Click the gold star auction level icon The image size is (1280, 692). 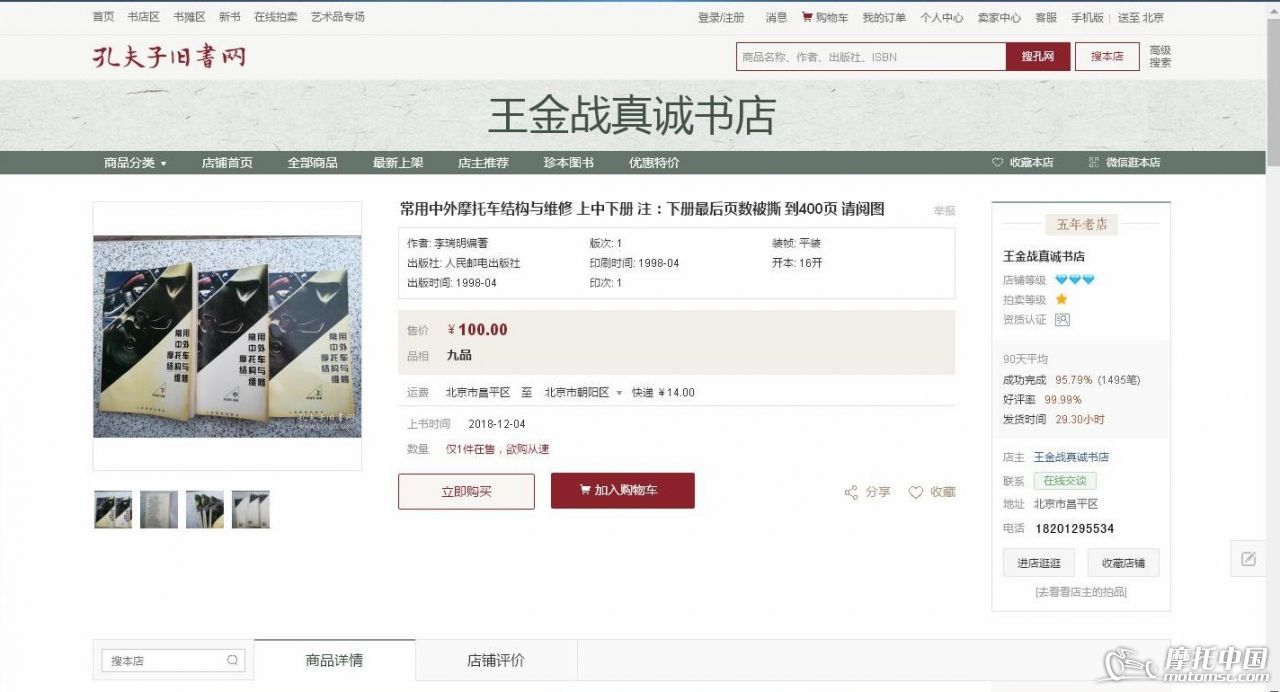[1061, 299]
